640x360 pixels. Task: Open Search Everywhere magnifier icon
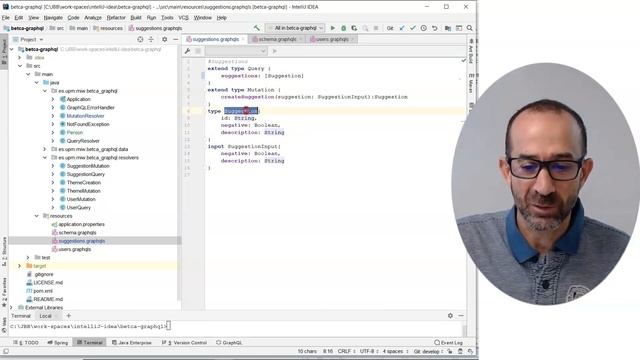coord(470,28)
